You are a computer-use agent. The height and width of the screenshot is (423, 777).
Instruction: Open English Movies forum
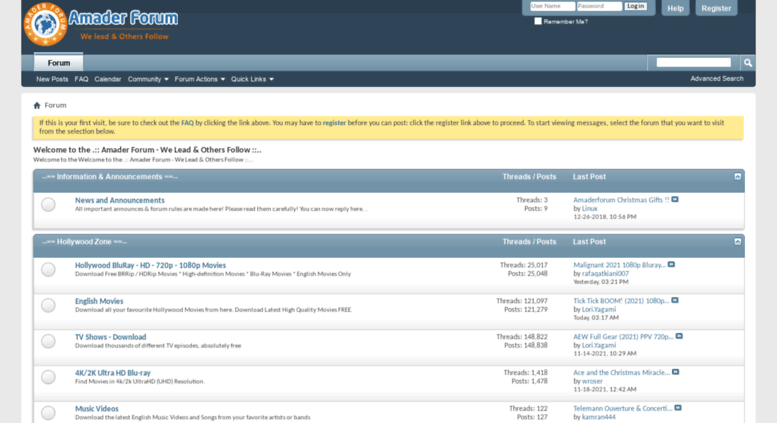coord(99,301)
